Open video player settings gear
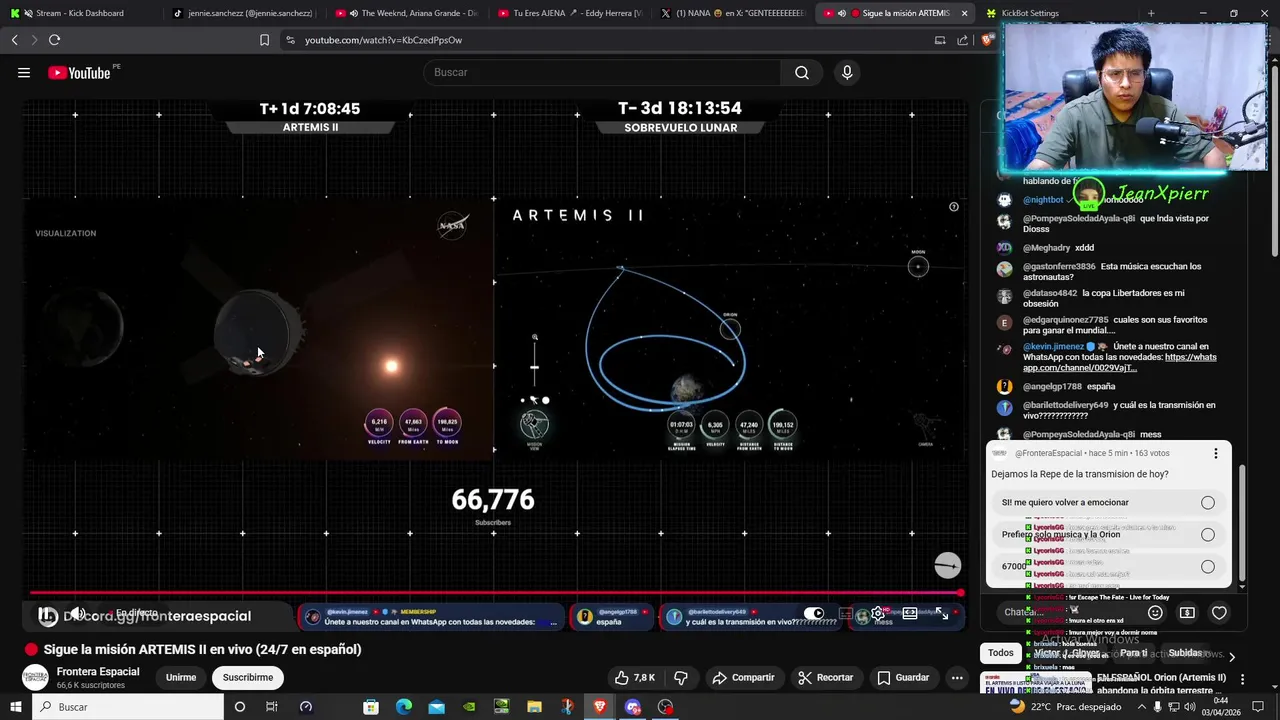The image size is (1280, 720). point(877,614)
